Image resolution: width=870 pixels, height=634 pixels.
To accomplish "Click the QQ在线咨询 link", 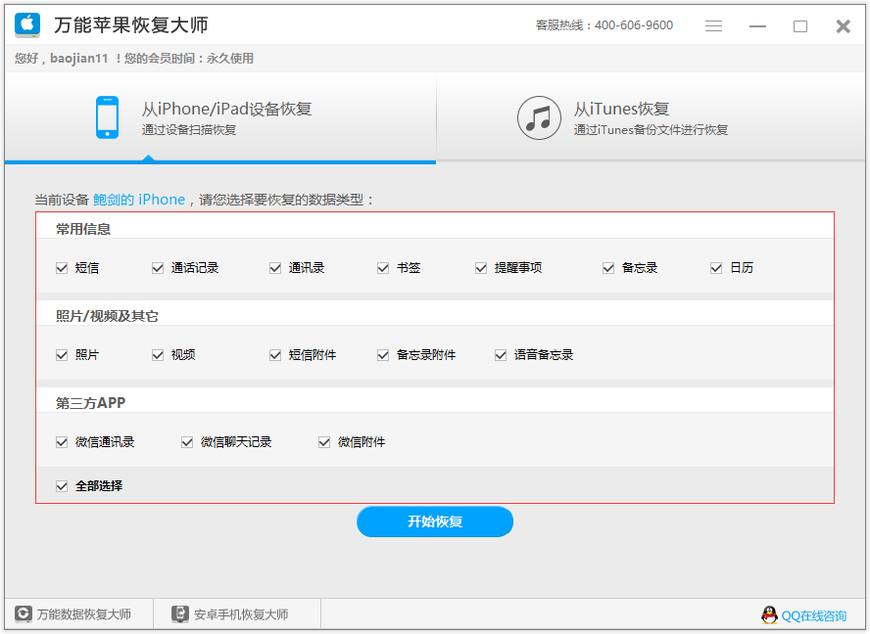I will pyautogui.click(x=813, y=613).
